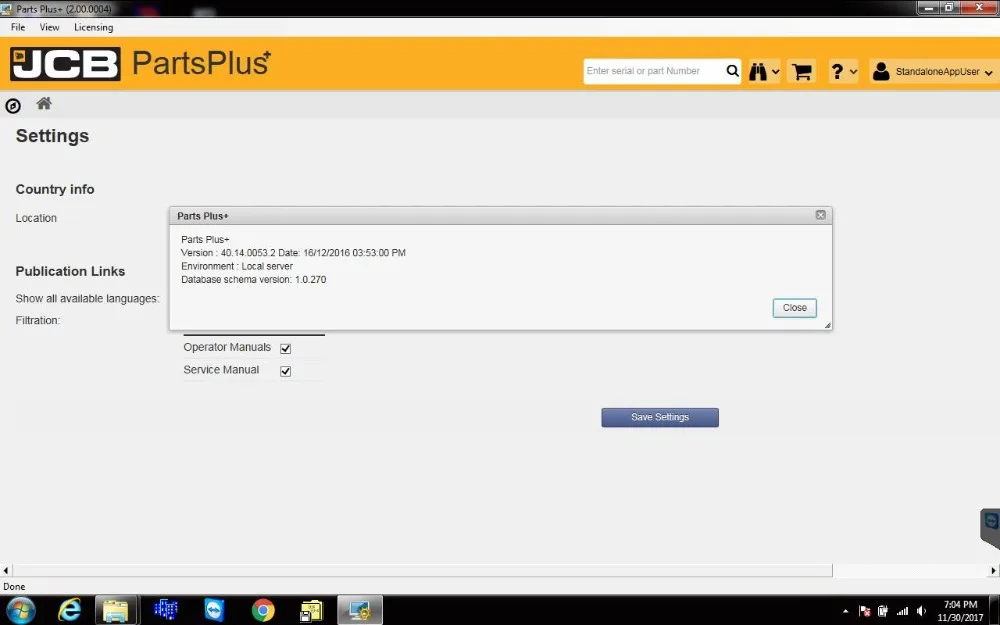Click the 'Location' label
The width and height of the screenshot is (1000, 625).
click(x=36, y=218)
